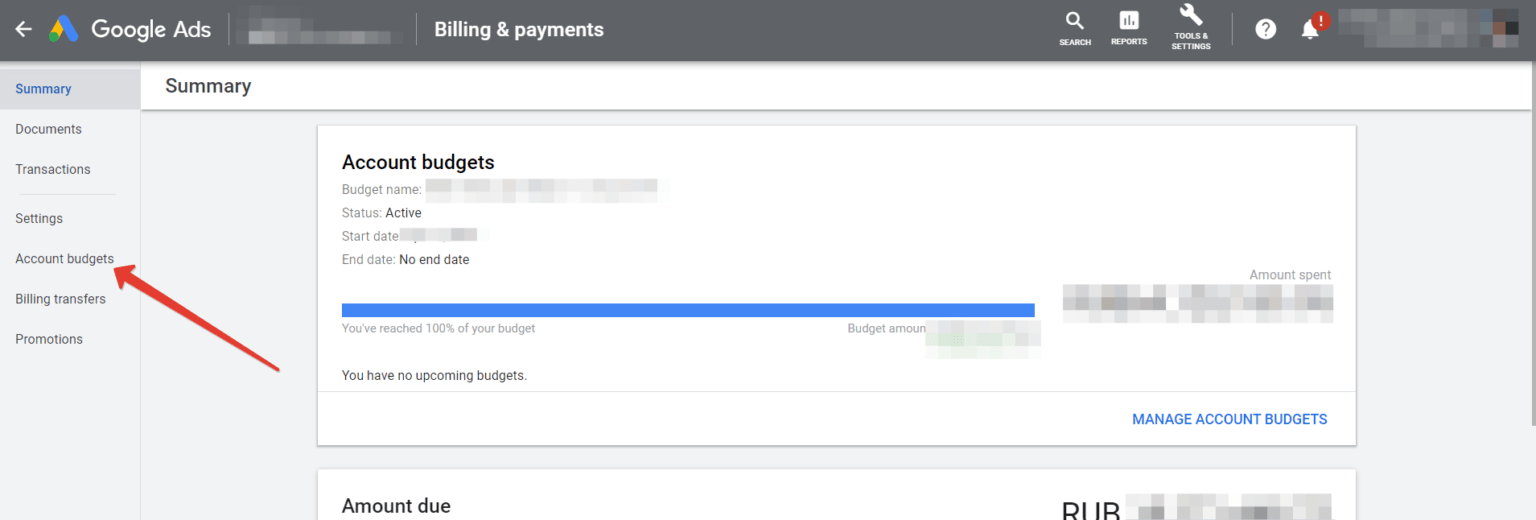
Task: Go to Transactions page
Action: coord(53,169)
